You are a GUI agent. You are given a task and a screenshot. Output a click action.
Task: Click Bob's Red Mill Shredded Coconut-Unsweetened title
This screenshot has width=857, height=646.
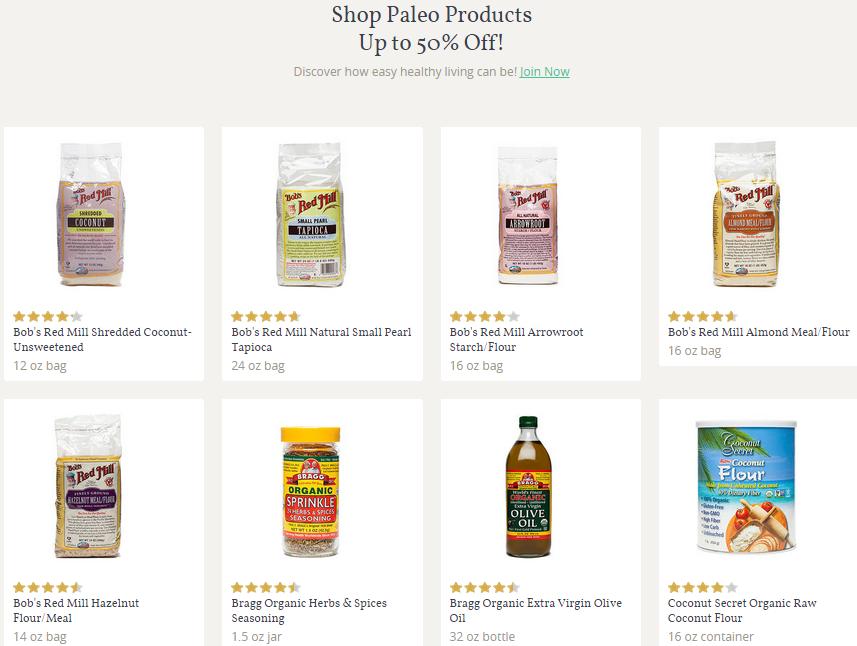pyautogui.click(x=102, y=339)
